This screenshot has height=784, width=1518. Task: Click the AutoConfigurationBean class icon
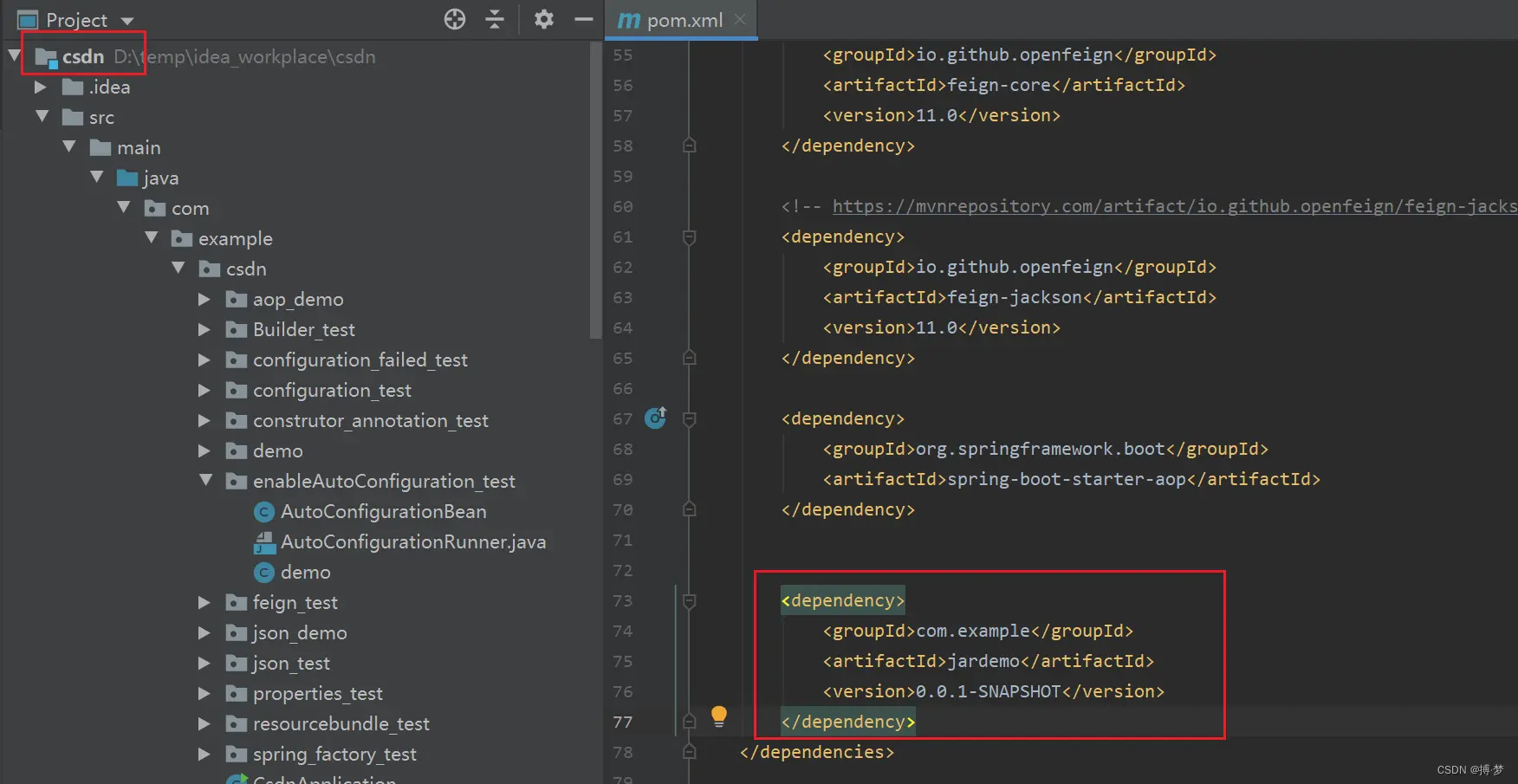pyautogui.click(x=264, y=512)
